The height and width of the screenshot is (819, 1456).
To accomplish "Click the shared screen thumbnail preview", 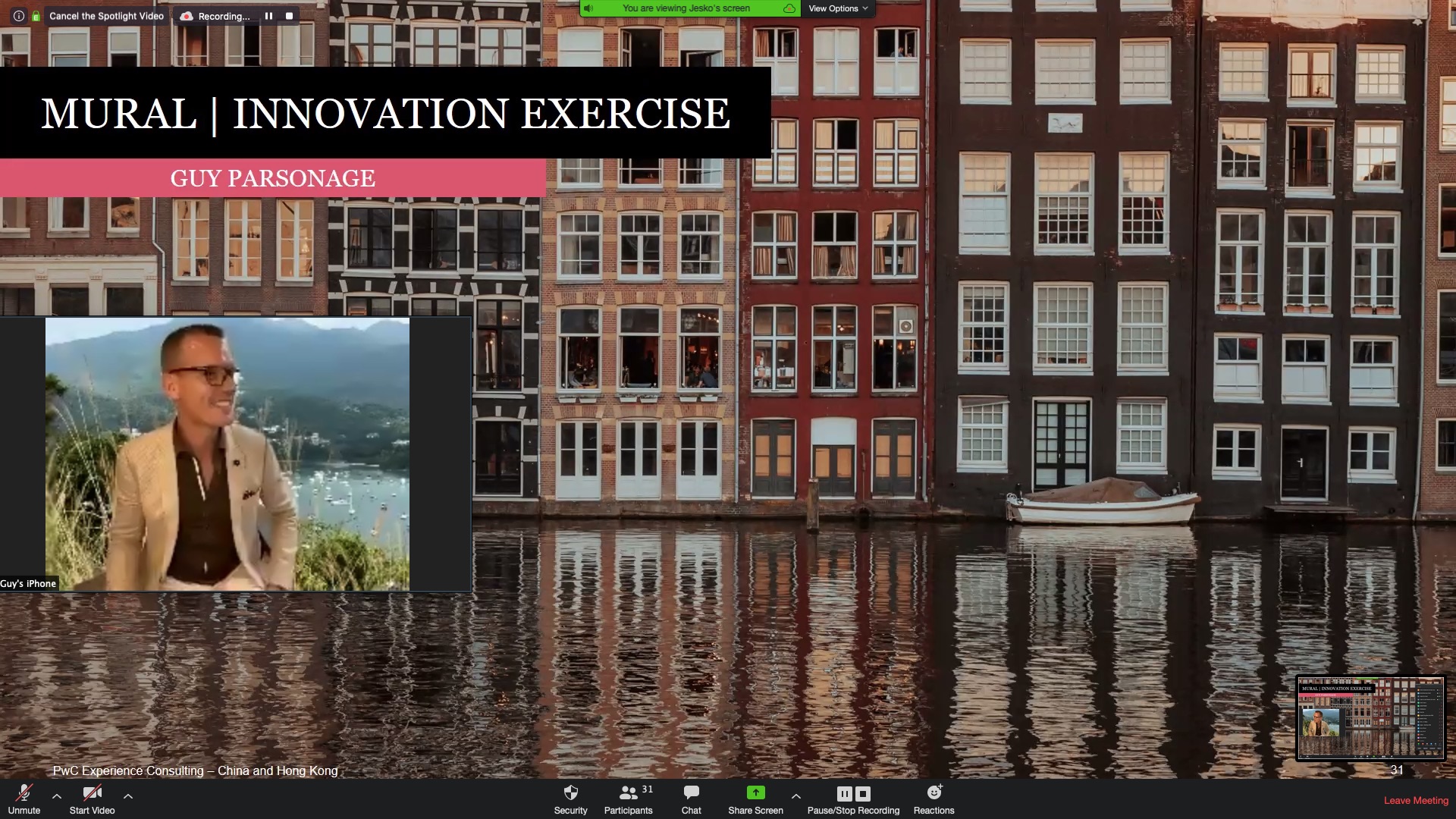I will [1370, 717].
